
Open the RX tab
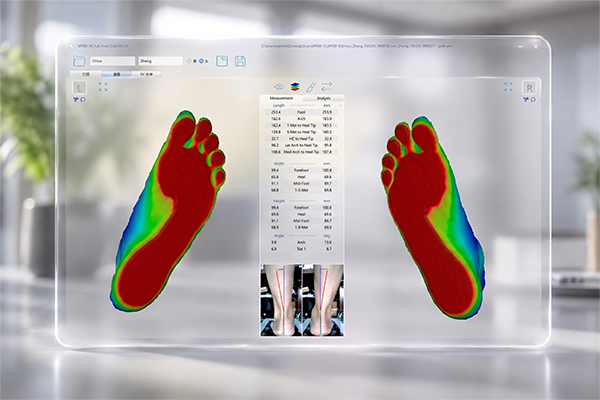coord(146,74)
